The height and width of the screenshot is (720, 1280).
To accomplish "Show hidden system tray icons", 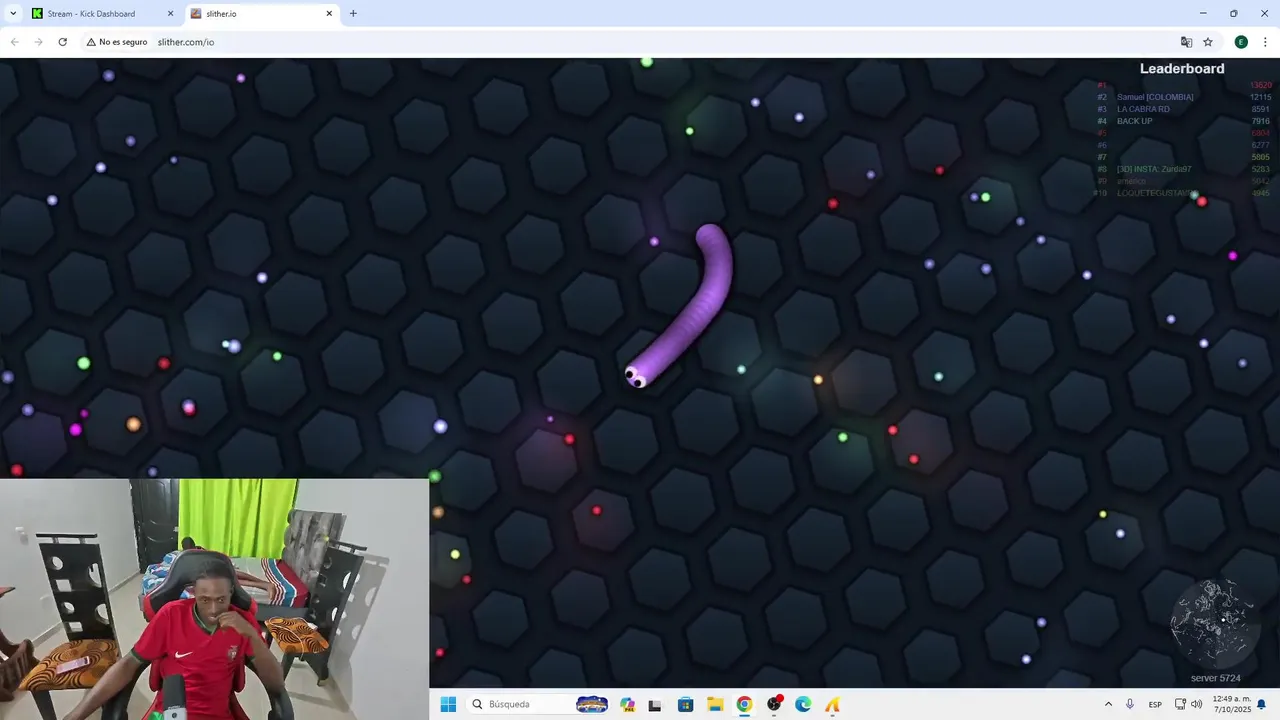I will coord(1108,704).
